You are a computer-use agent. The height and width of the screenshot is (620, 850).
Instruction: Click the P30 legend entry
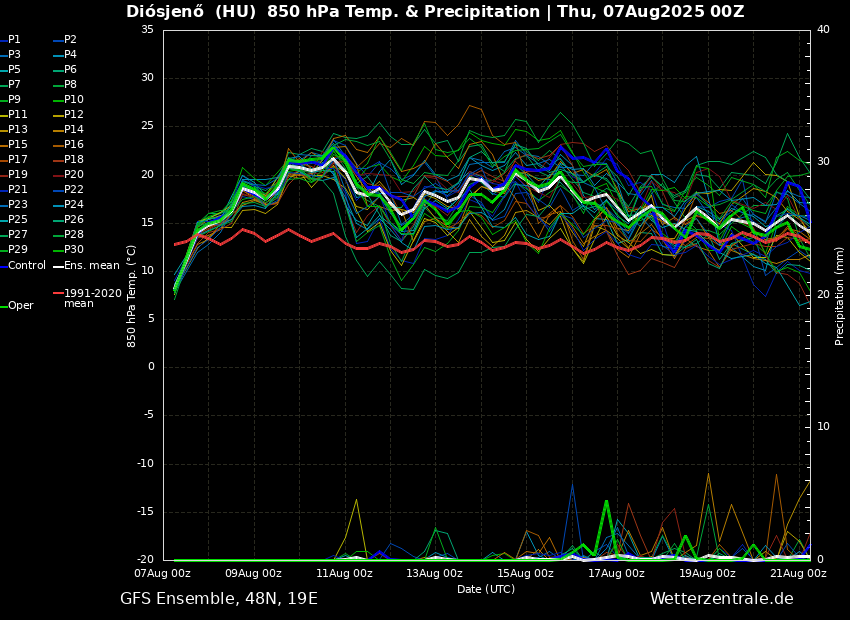coord(74,250)
